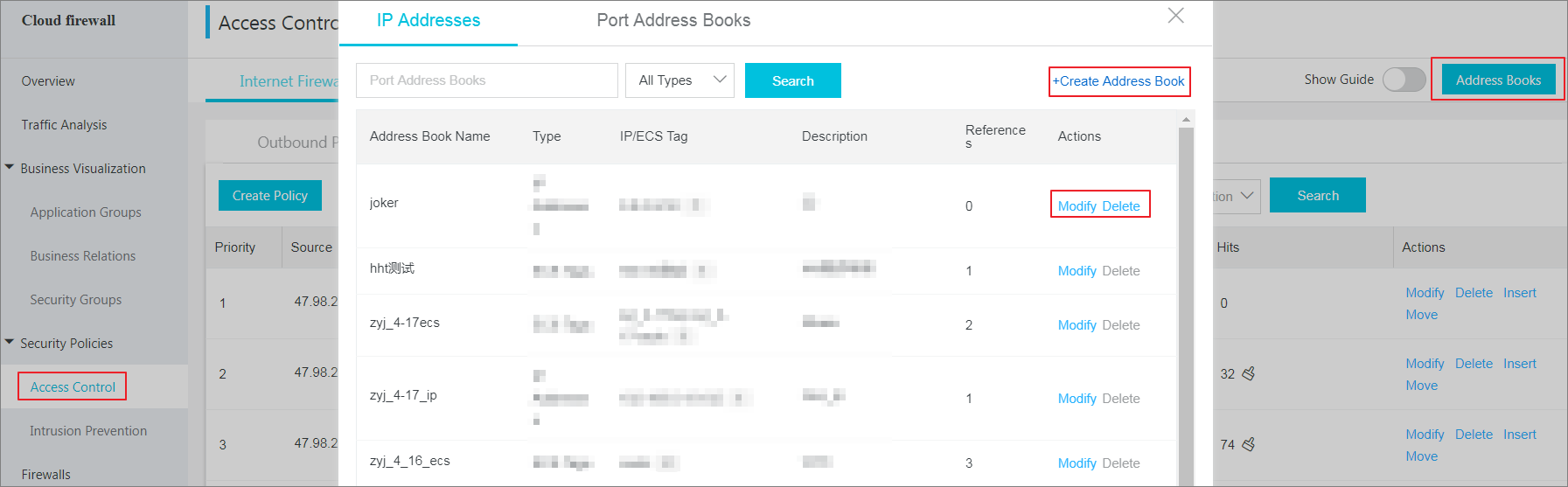
Task: Collapse the Security Policies section
Action: (x=10, y=343)
